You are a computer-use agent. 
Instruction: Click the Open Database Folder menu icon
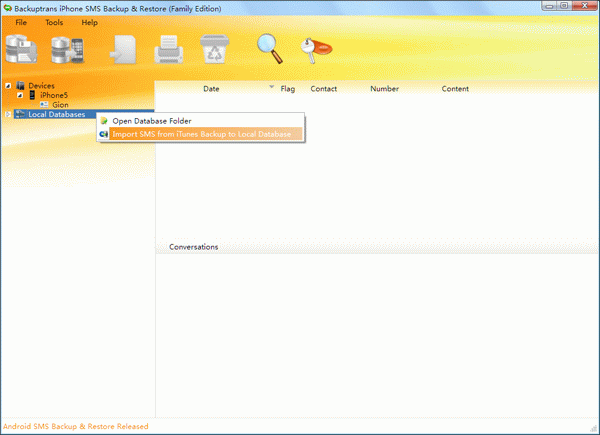tap(104, 121)
